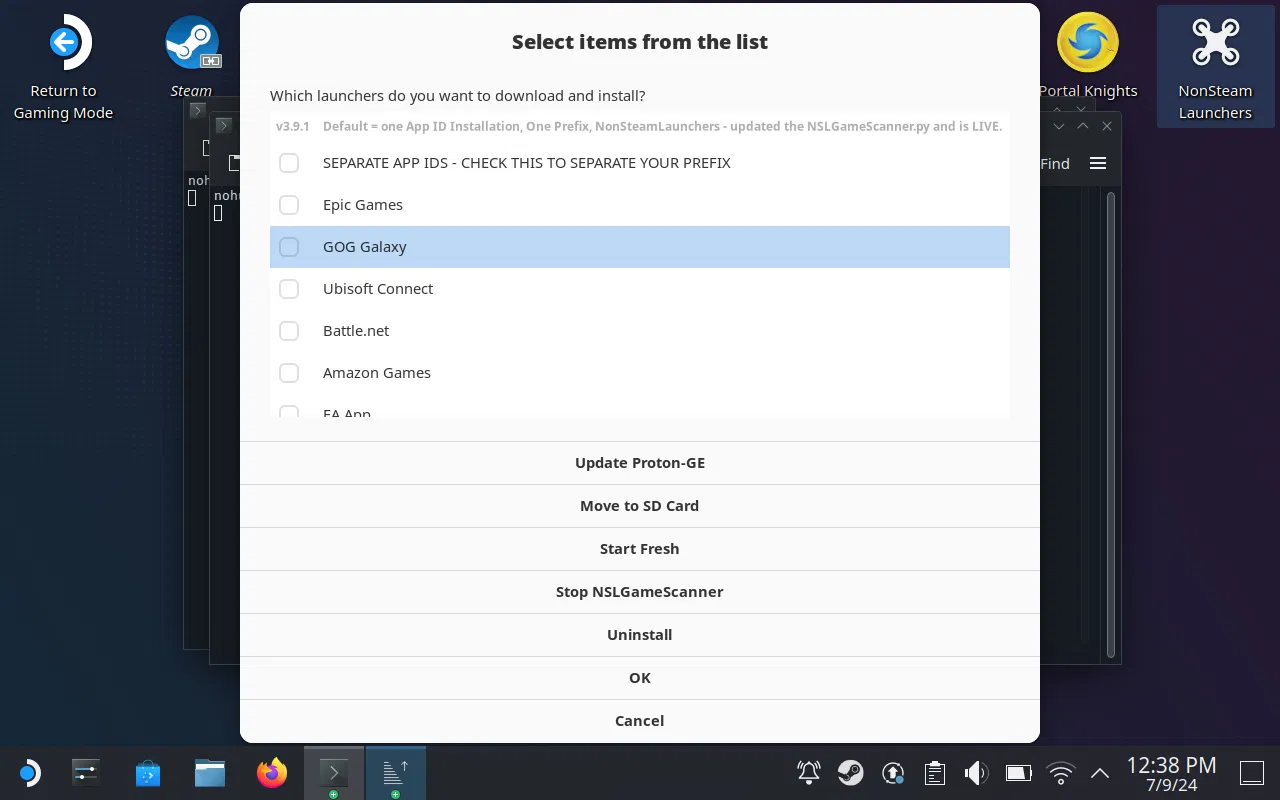Select the NonSteam Launchers desktop icon
Viewport: 1280px width, 800px height.
pos(1215,66)
